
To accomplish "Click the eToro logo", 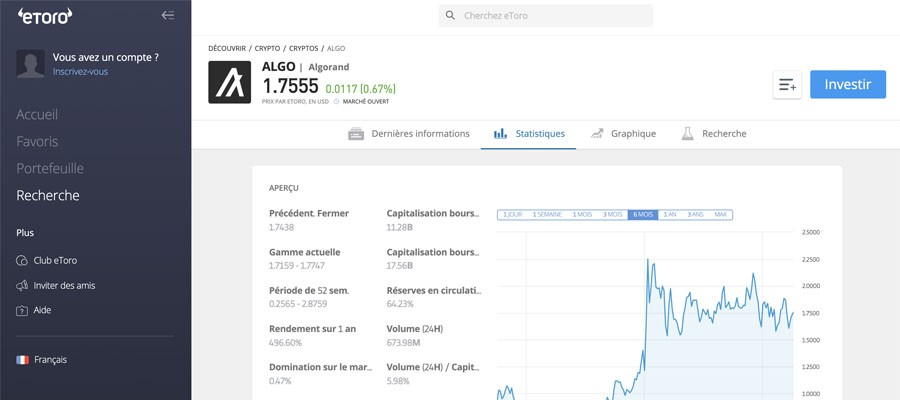I will point(45,16).
